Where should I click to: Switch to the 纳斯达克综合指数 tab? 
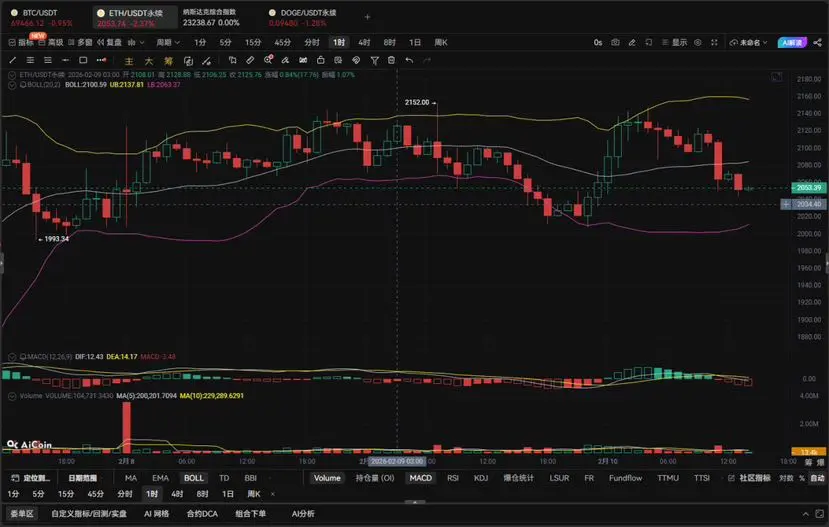click(x=211, y=17)
